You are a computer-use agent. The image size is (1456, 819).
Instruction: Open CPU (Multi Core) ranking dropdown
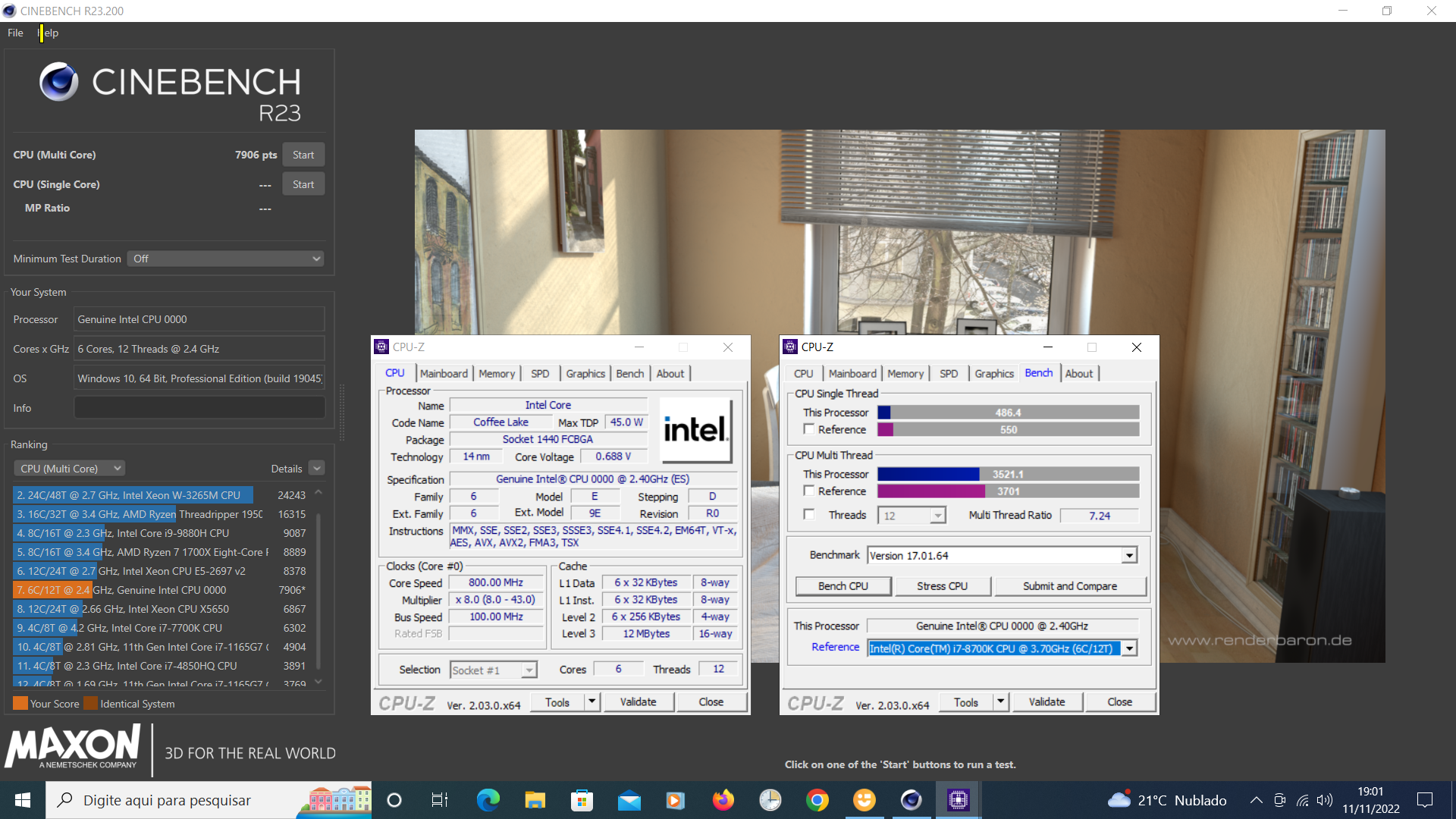pos(69,469)
